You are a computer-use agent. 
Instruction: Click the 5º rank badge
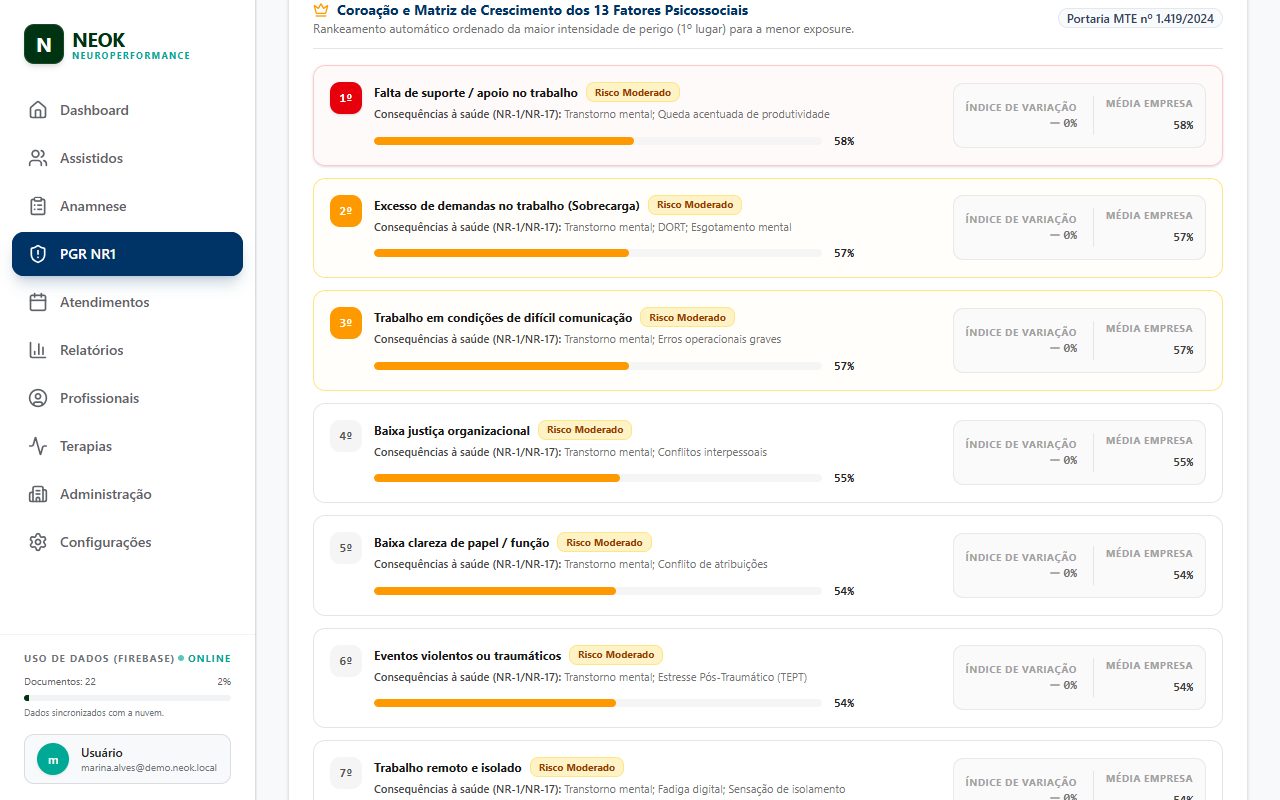(x=346, y=548)
